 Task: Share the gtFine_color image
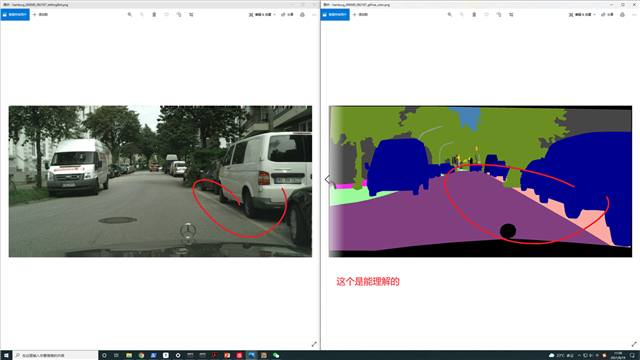[x=608, y=15]
